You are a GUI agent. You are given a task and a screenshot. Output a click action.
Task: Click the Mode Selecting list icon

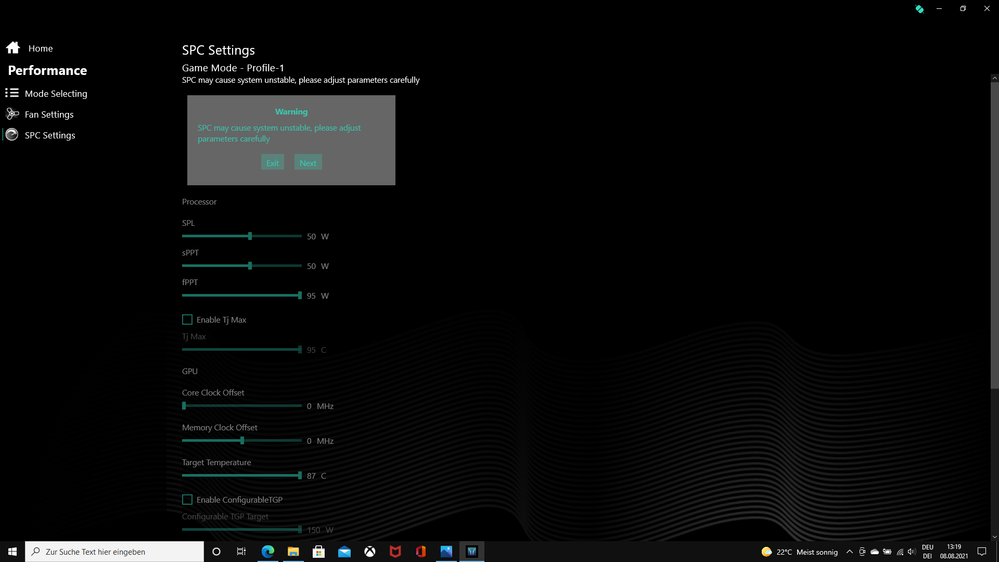point(11,93)
